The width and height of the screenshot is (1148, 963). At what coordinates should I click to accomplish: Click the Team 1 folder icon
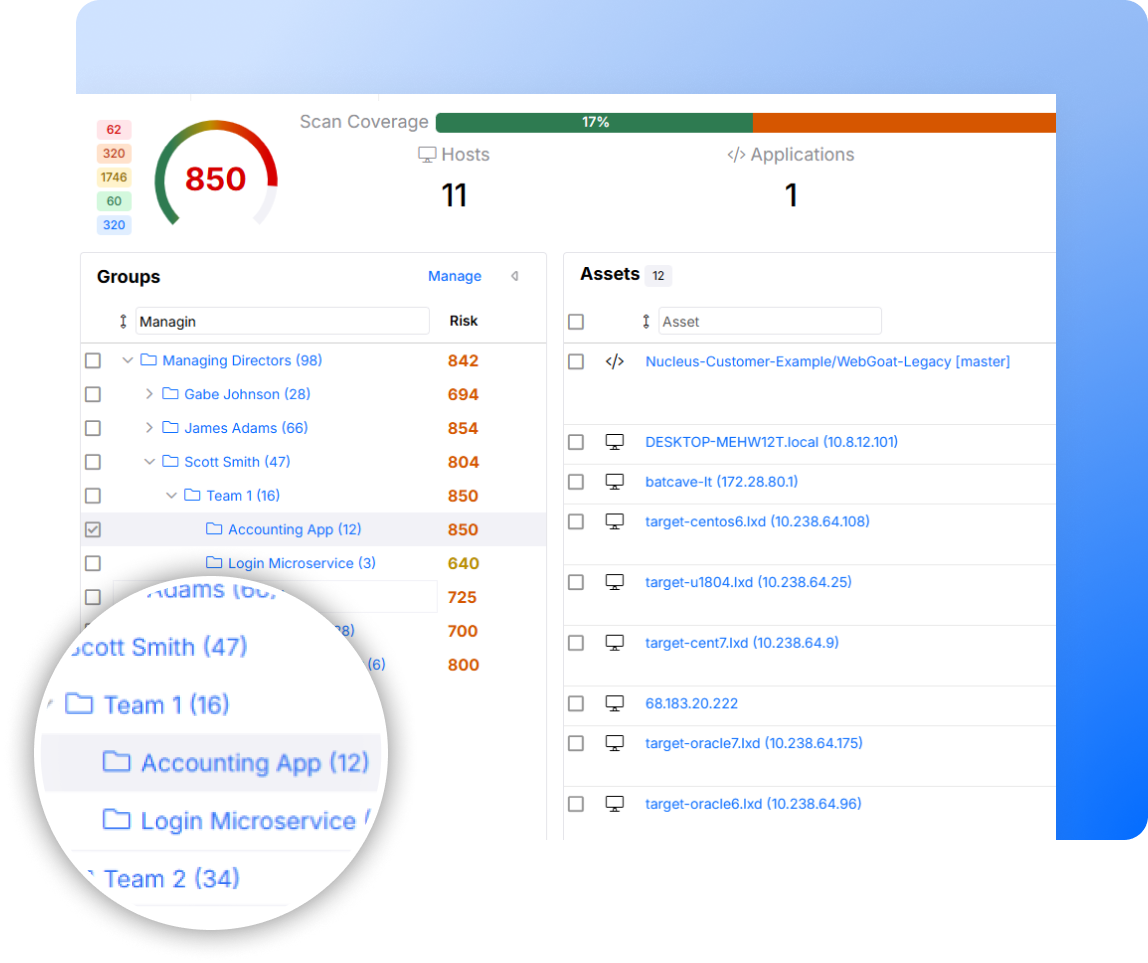coord(193,495)
